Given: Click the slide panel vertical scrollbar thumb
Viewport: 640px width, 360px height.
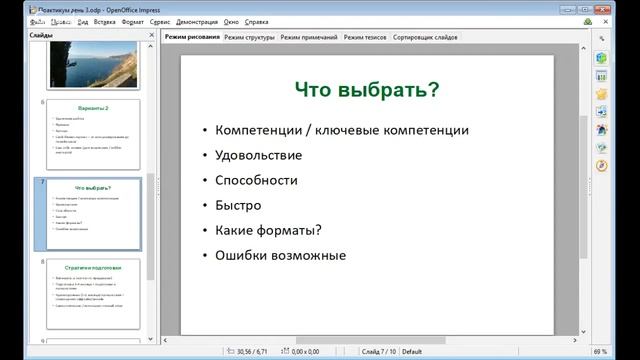Looking at the screenshot, I should (x=150, y=227).
